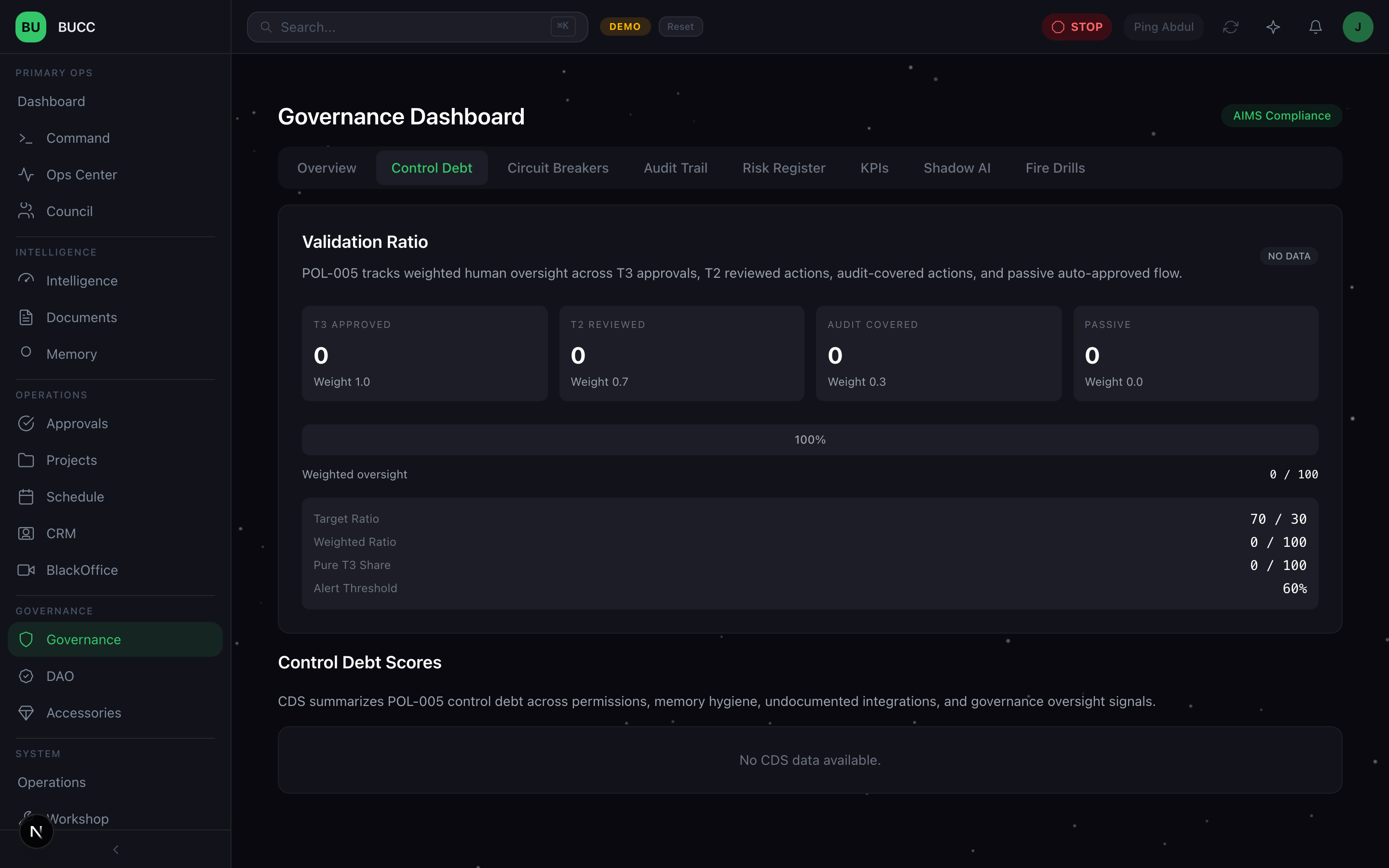Open the Circuit Breakers tab
The width and height of the screenshot is (1389, 868).
(558, 168)
